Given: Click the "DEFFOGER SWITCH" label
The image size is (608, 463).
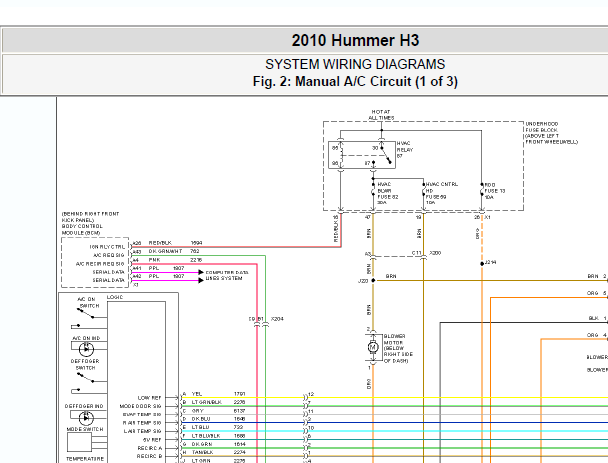Looking at the screenshot, I should coord(85,364).
